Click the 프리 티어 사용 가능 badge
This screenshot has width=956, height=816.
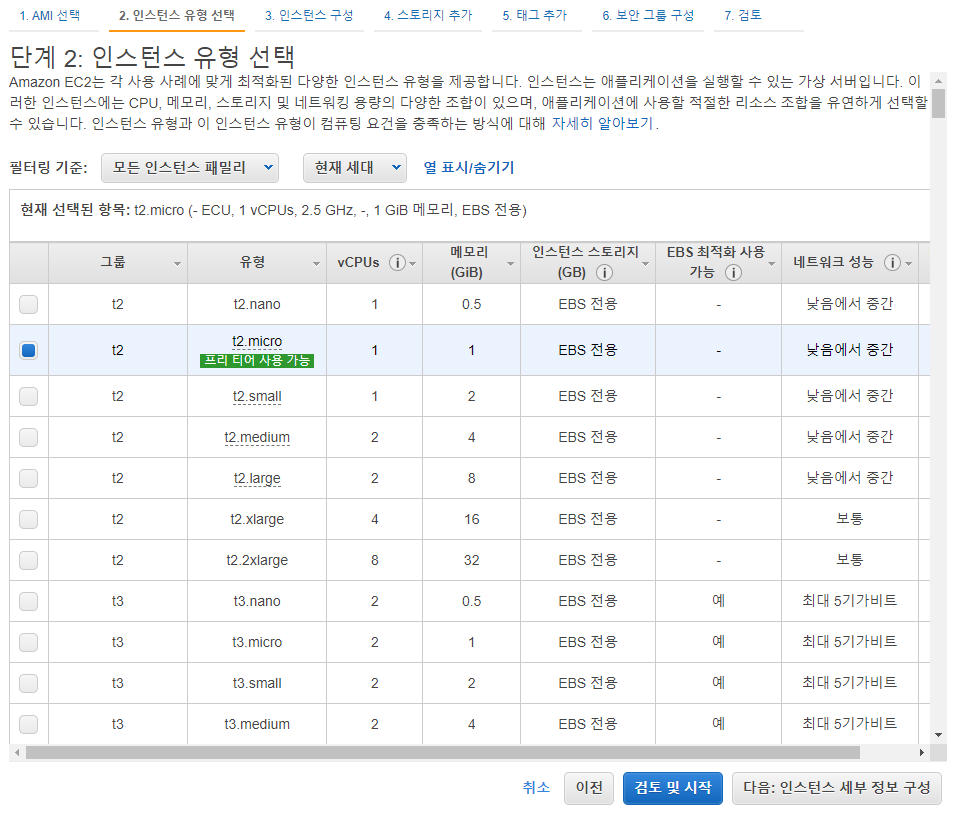pos(257,360)
